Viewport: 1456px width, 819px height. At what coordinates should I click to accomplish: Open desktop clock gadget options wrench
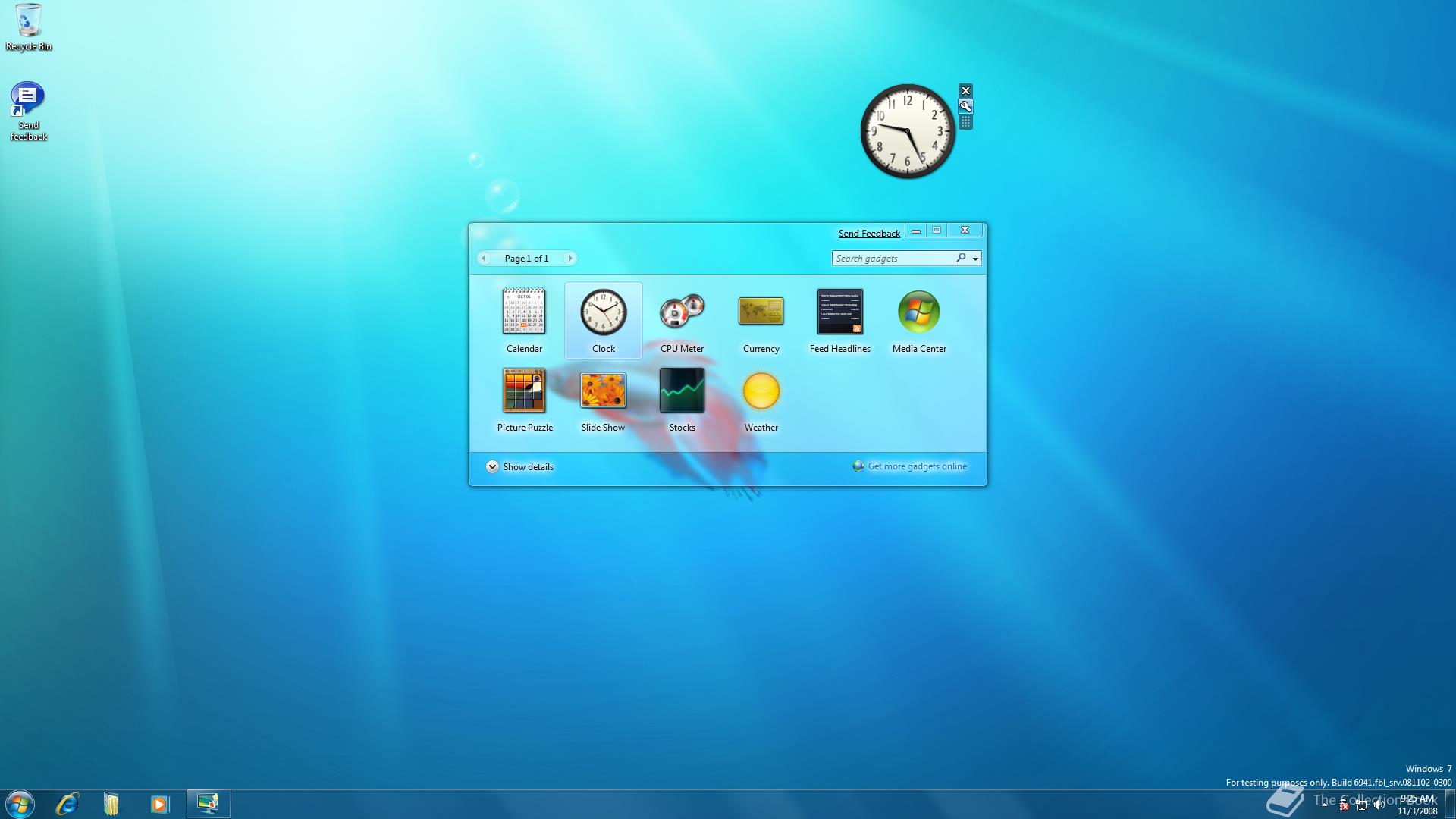click(x=965, y=106)
